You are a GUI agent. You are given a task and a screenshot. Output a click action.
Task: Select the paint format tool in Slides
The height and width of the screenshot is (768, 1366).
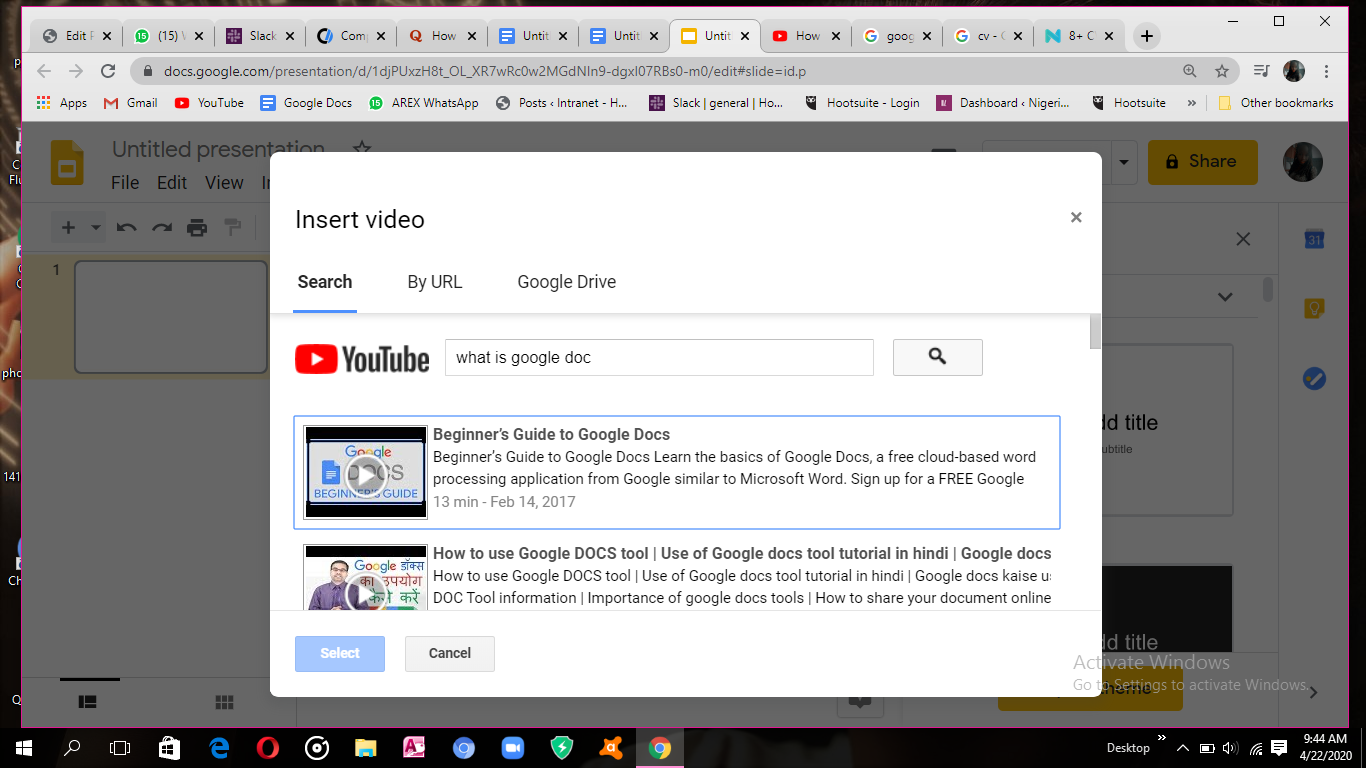(233, 228)
